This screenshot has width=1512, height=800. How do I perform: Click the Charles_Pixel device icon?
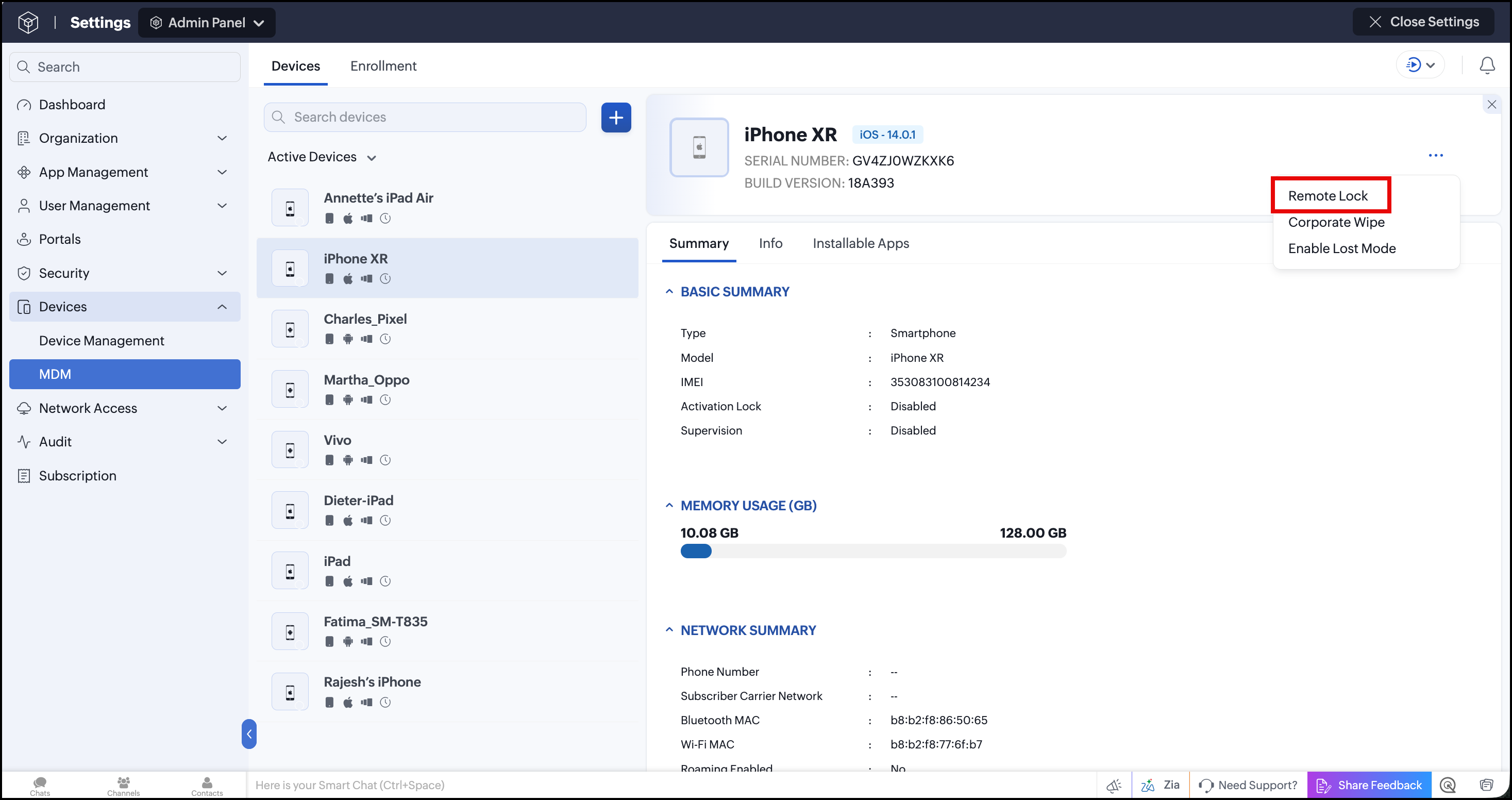click(290, 329)
